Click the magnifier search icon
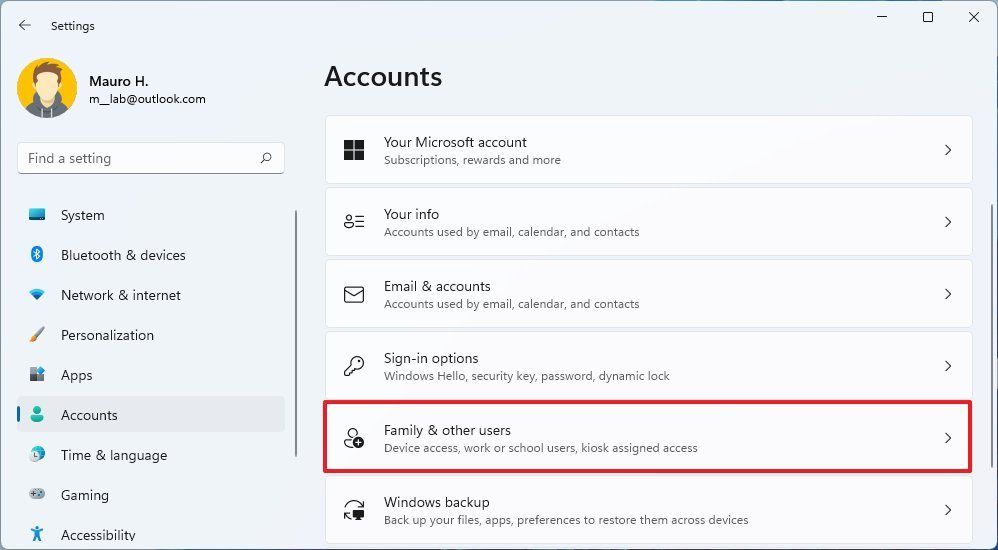Screen dimensions: 998x550 click(266, 158)
